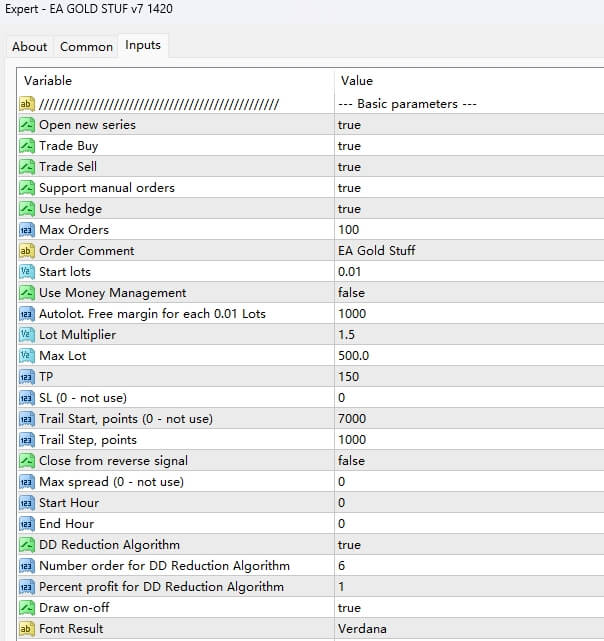Toggle Close from reverse signal value

351,461
